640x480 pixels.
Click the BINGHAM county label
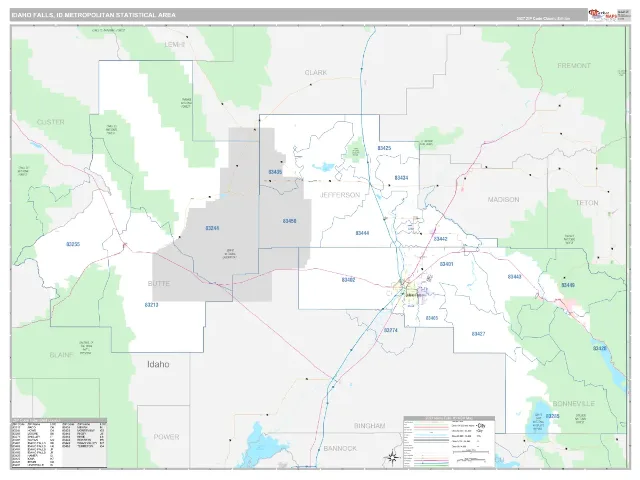(x=369, y=426)
